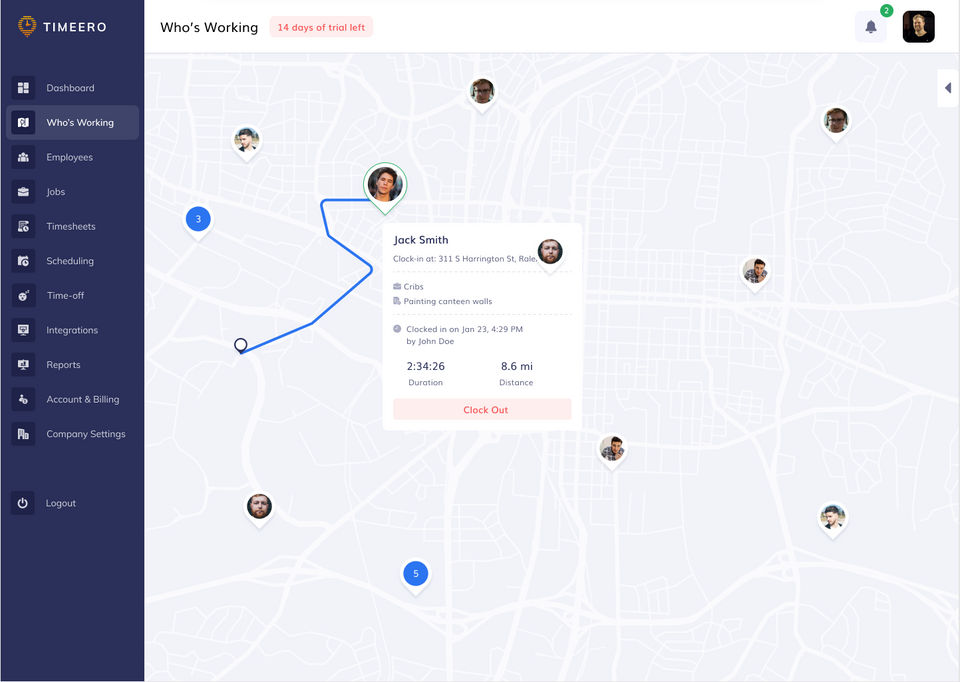The width and height of the screenshot is (960, 682).
Task: Click the employee pin near top-right of map
Action: point(836,122)
